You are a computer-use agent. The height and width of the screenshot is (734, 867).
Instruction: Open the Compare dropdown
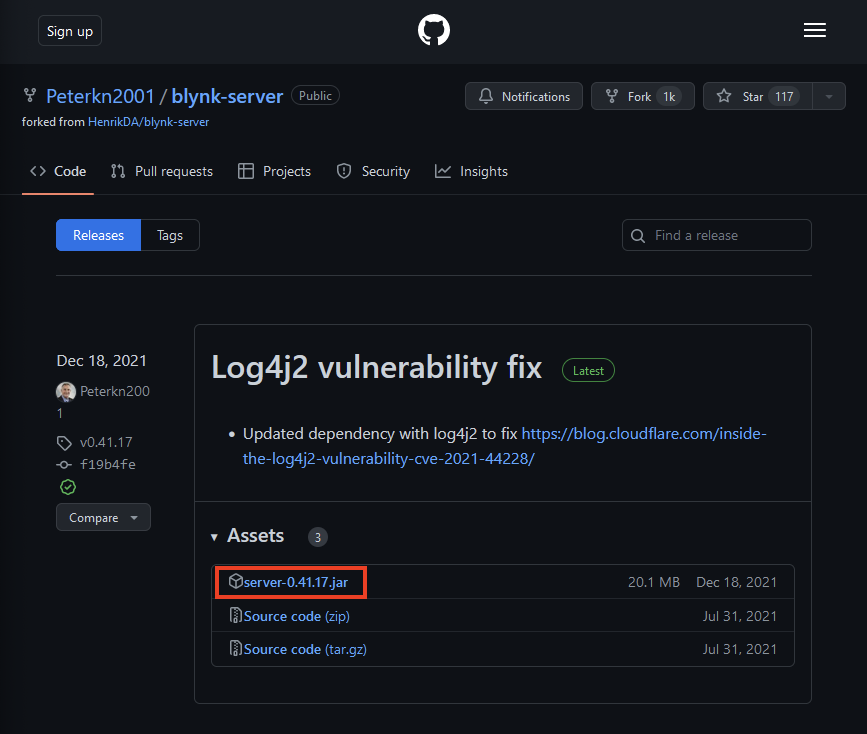103,517
